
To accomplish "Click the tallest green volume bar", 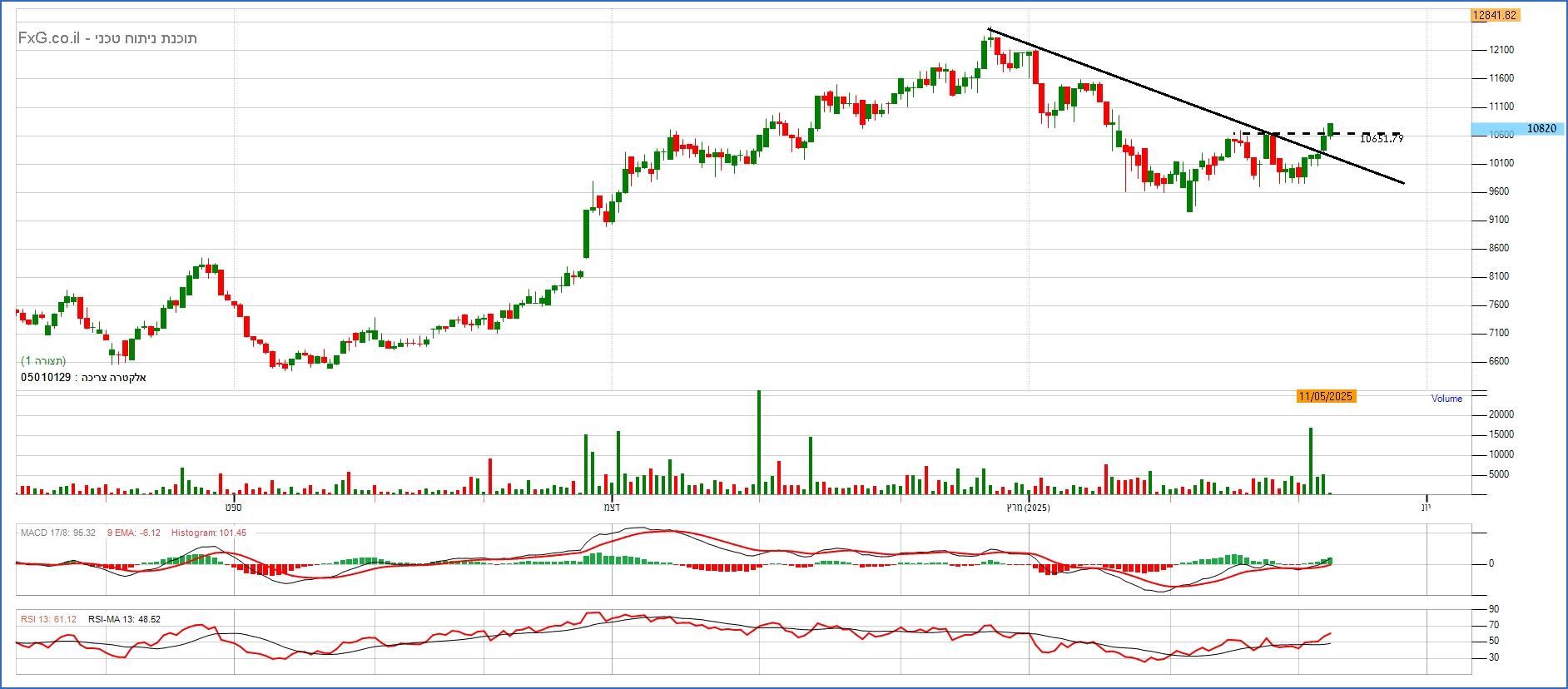I will [758, 441].
